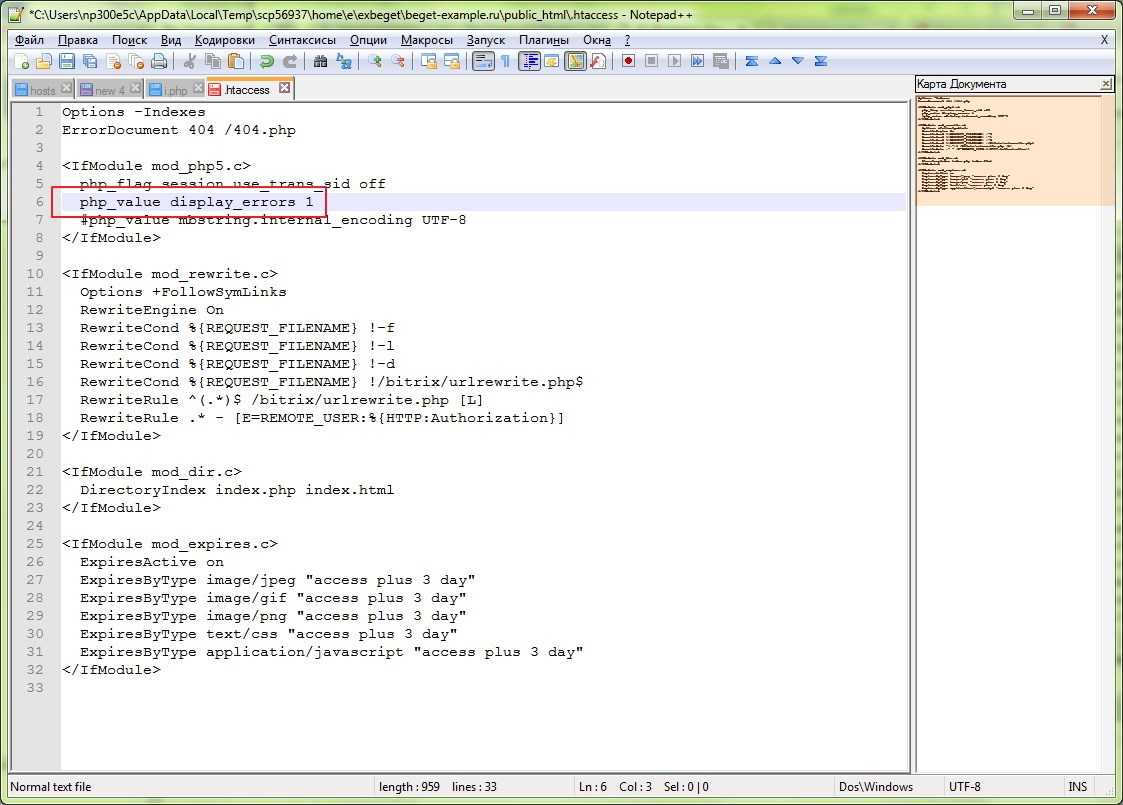Click the Undo arrow icon
Screen dimensions: 1123x805
(267, 61)
